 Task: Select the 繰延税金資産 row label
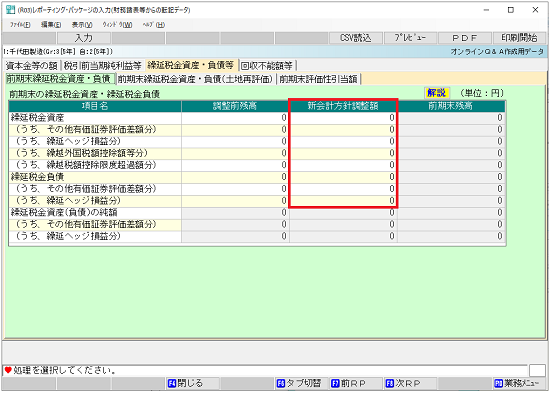tap(95, 118)
